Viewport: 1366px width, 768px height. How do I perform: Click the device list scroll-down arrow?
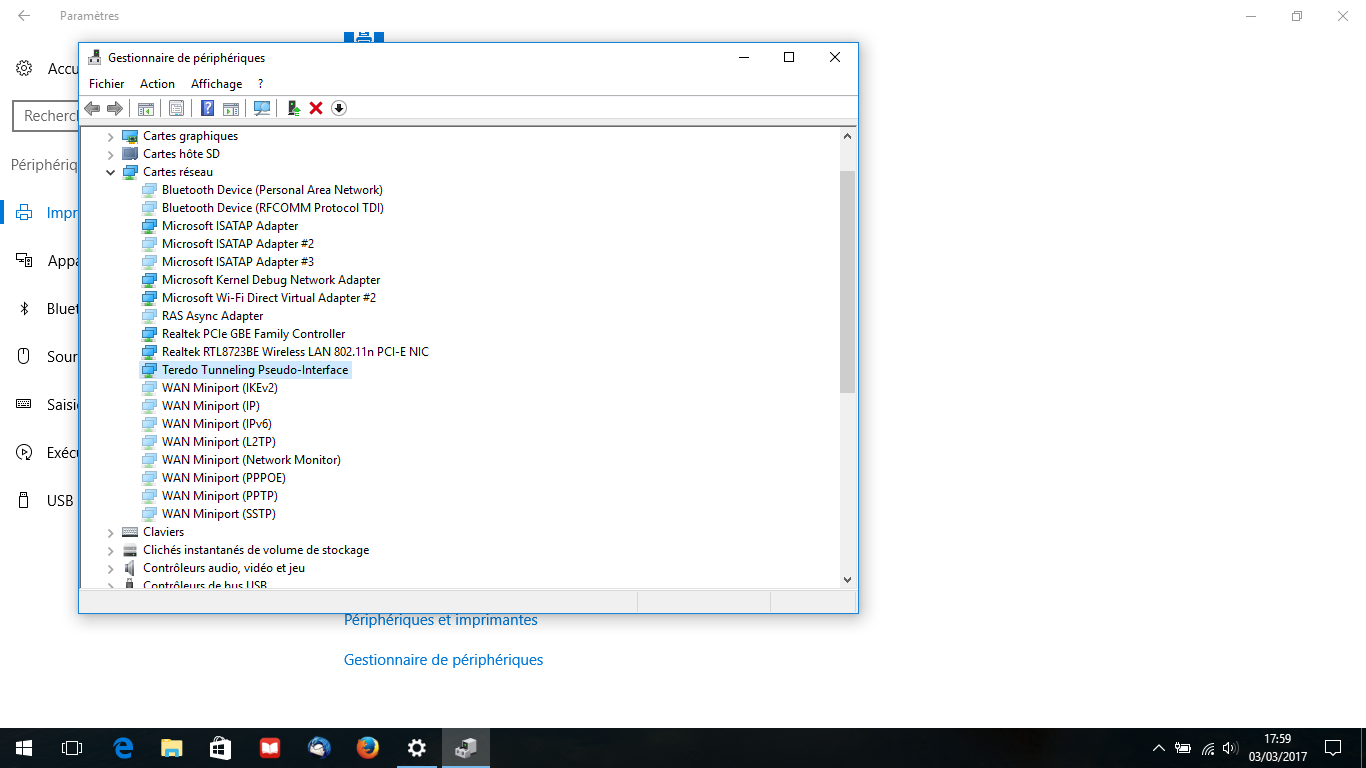(847, 579)
